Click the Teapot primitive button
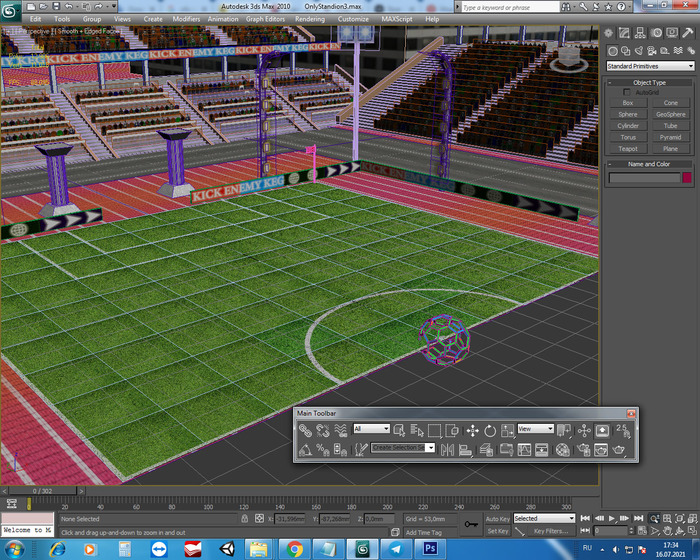 pos(627,149)
